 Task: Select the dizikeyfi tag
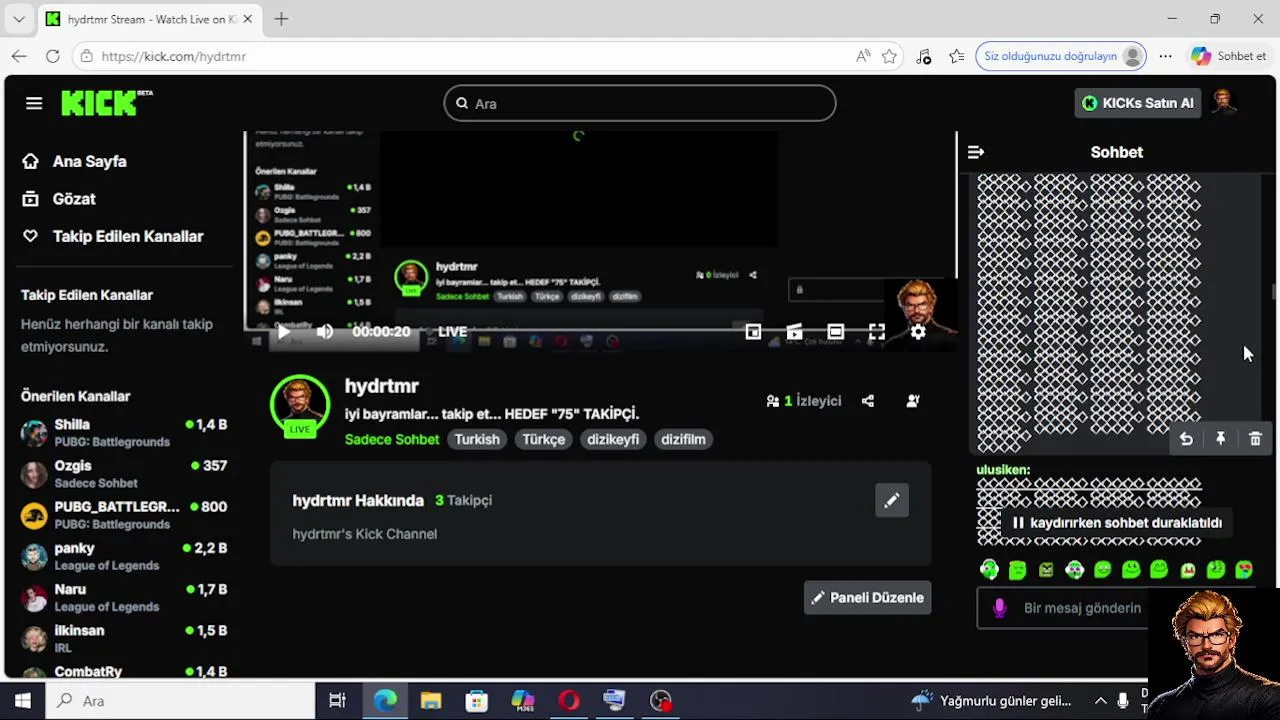[613, 439]
